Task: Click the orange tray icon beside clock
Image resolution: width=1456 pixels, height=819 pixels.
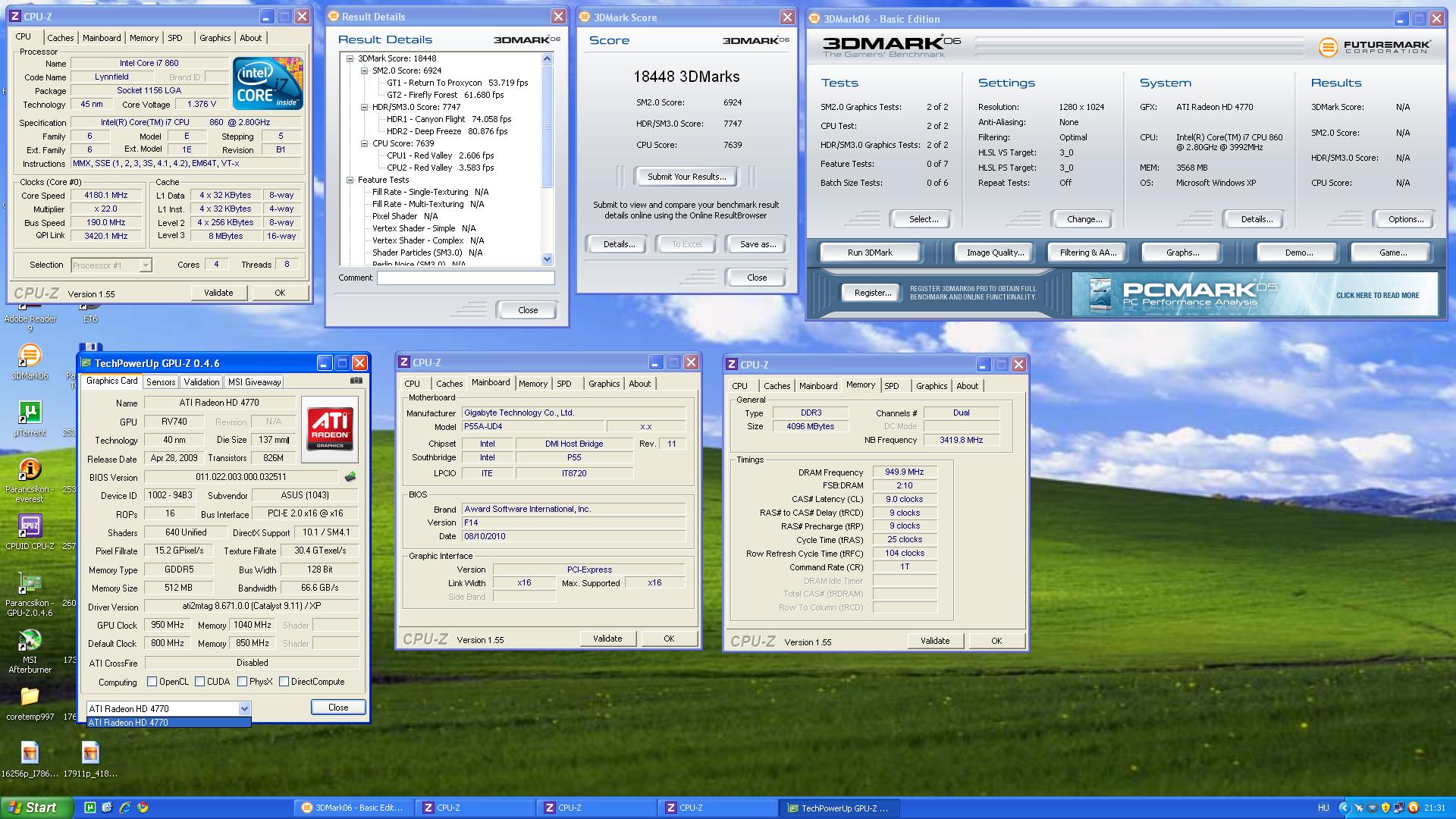Action: click(x=1413, y=808)
